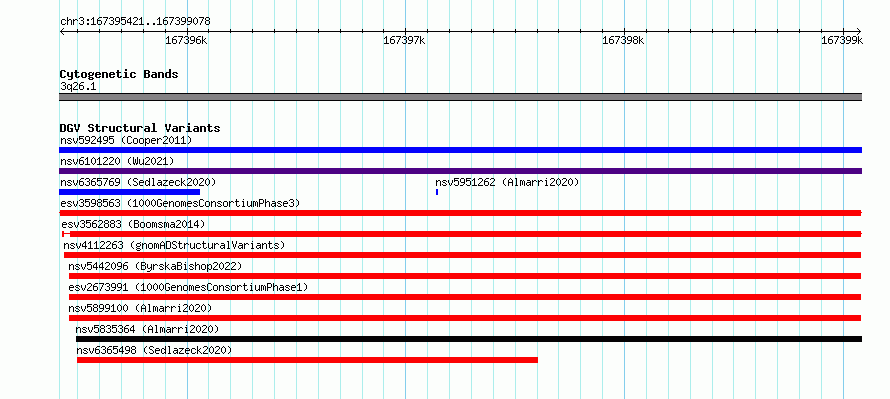The height and width of the screenshot is (399, 890).
Task: Click the 167397k ruler tick label
Action: click(x=405, y=40)
